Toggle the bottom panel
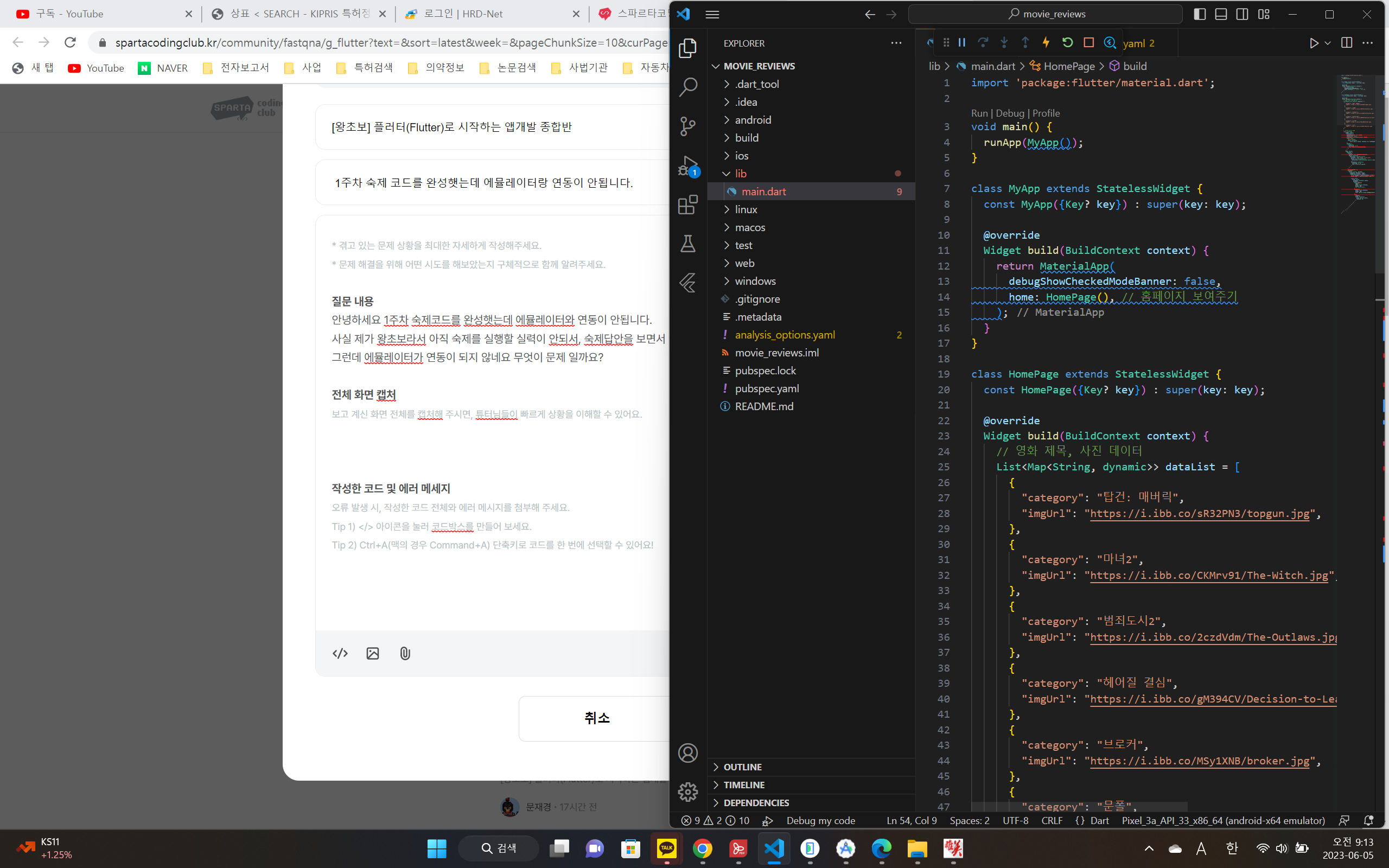Screen dimensions: 1389x868 (1221, 14)
